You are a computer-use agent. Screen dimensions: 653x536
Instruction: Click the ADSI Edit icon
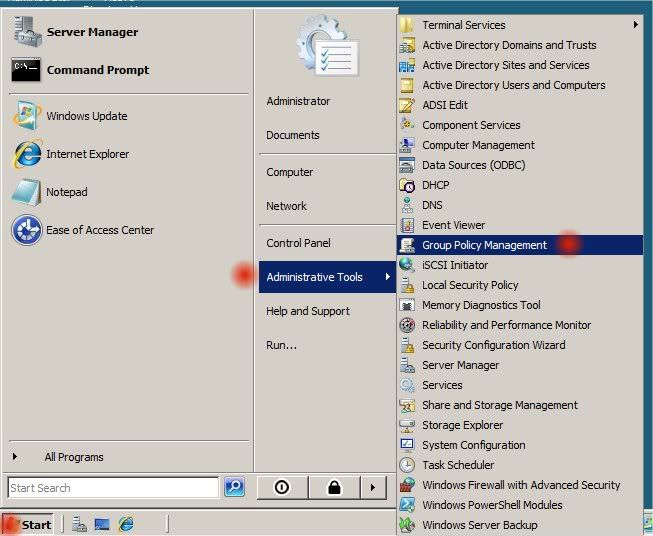(x=406, y=105)
